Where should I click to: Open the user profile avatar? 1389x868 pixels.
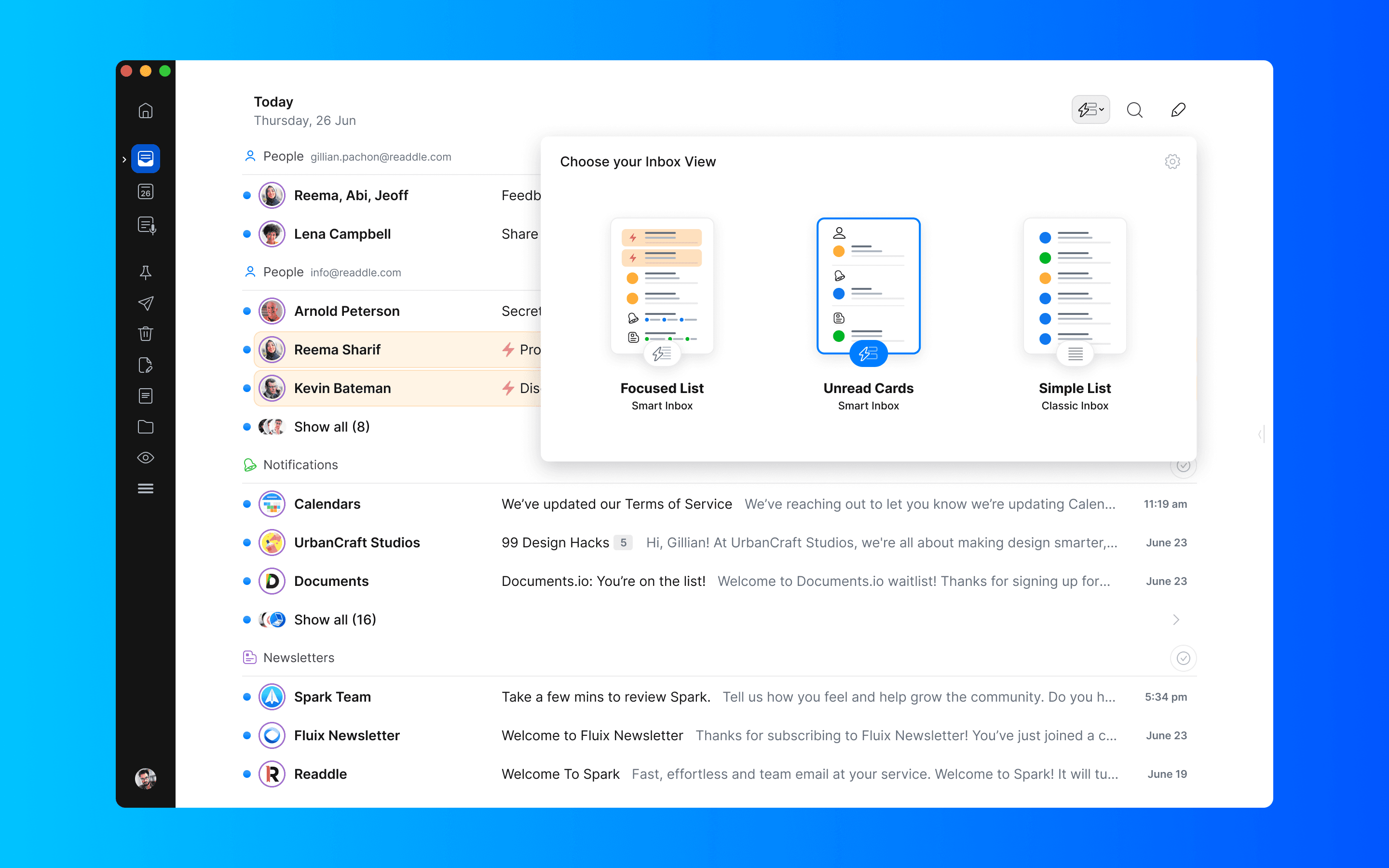tap(145, 778)
